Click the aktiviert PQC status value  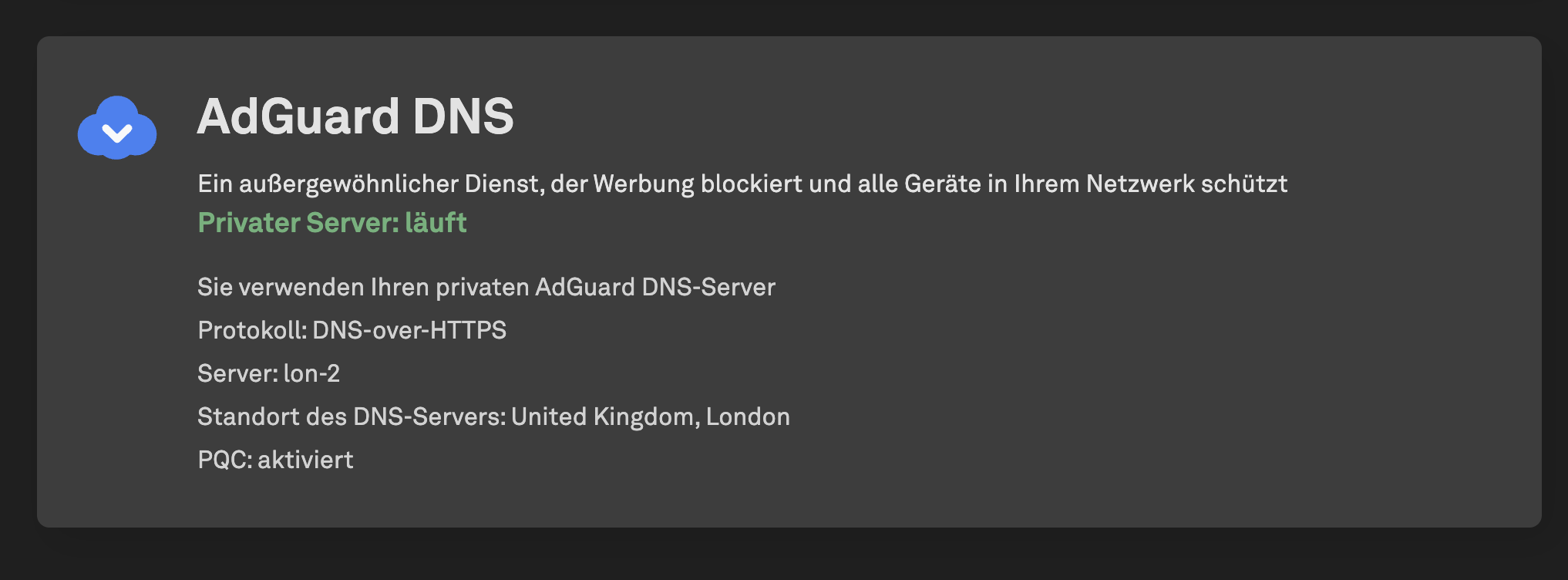pos(305,460)
